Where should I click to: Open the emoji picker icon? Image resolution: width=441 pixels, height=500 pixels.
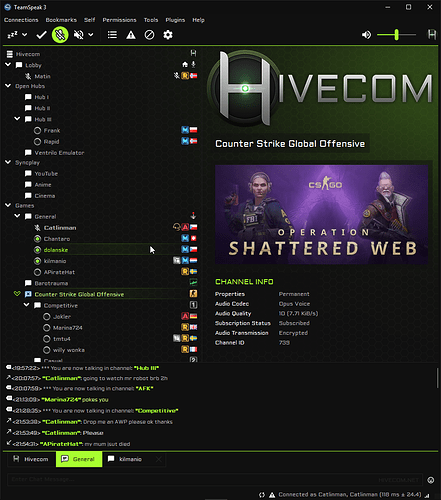pos(431,480)
